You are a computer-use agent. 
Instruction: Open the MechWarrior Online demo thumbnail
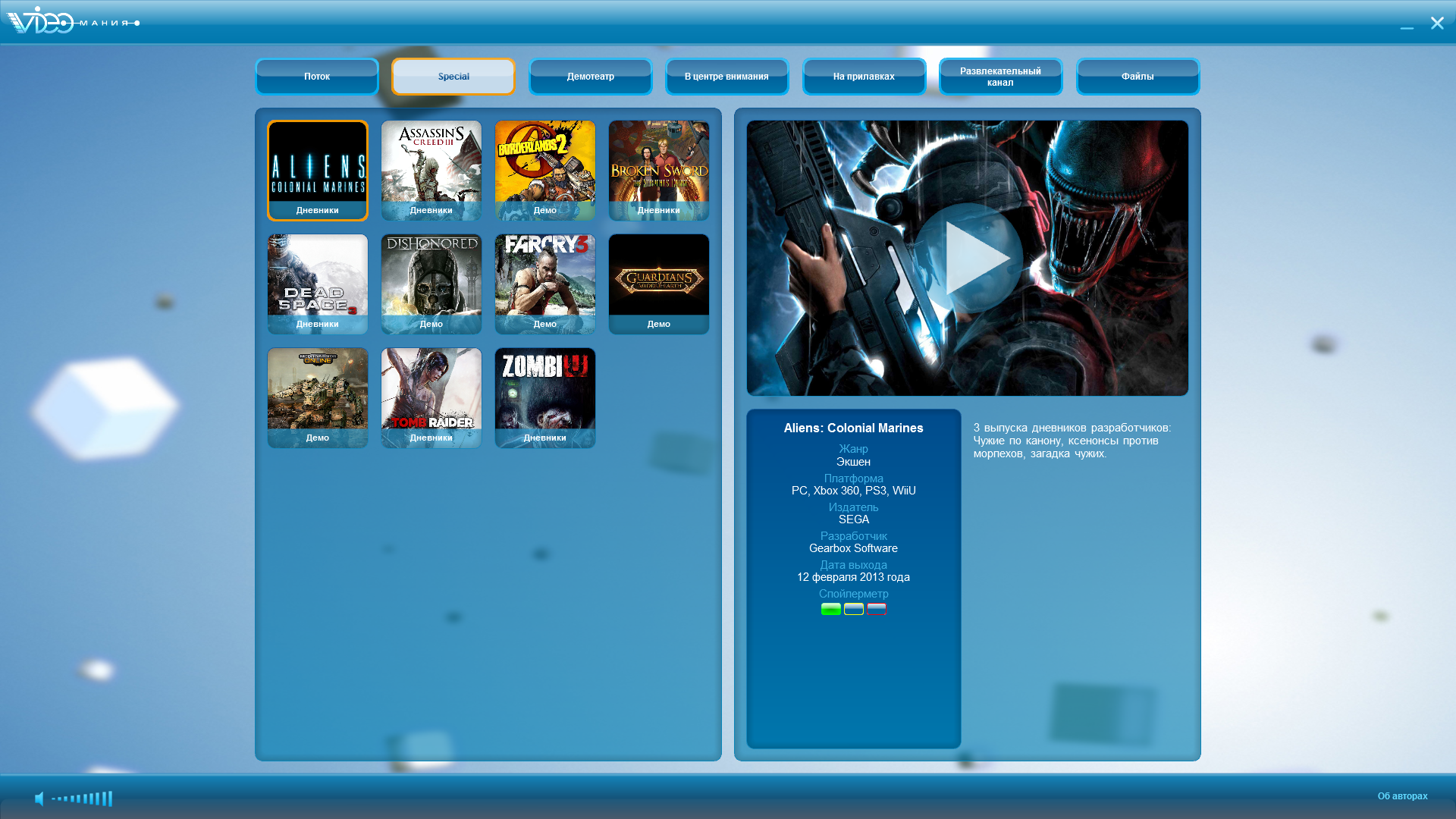click(x=318, y=398)
